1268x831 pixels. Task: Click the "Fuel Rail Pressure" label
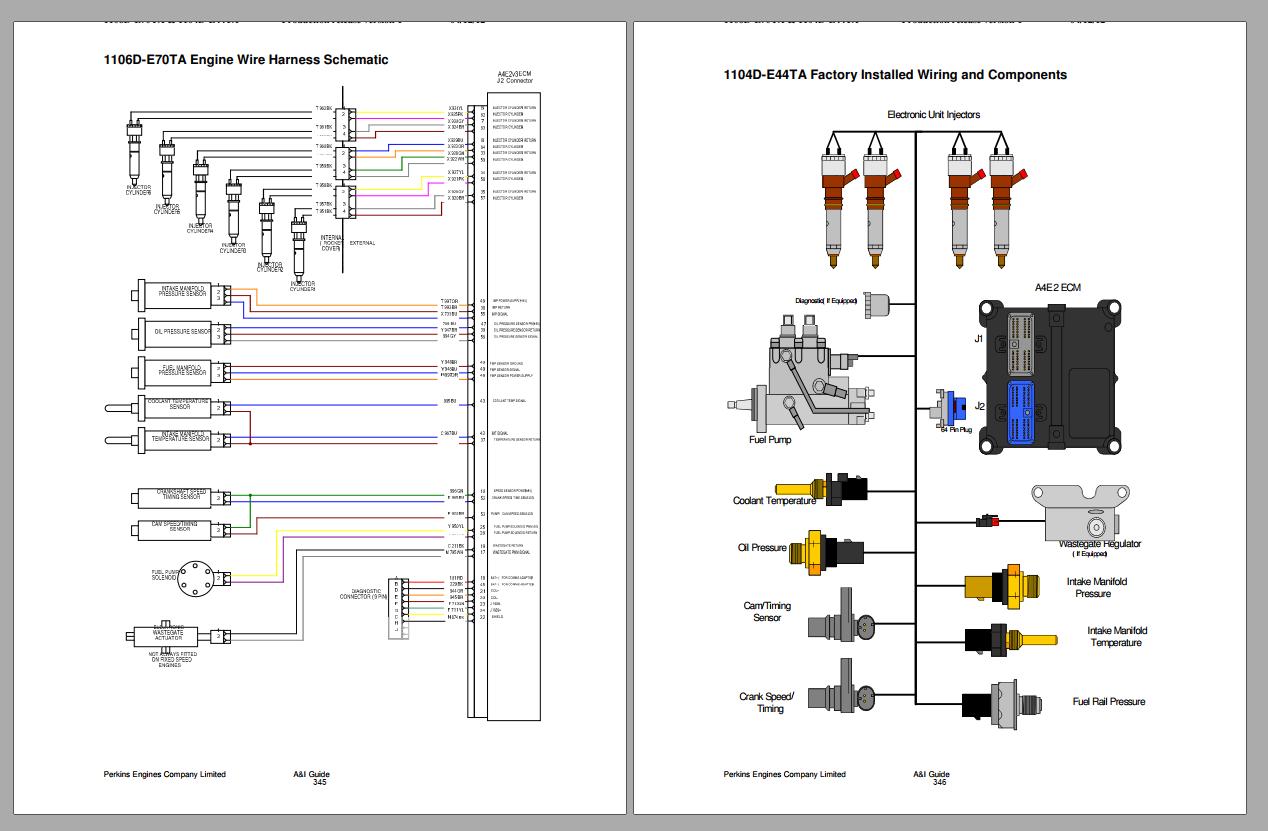(x=1109, y=702)
